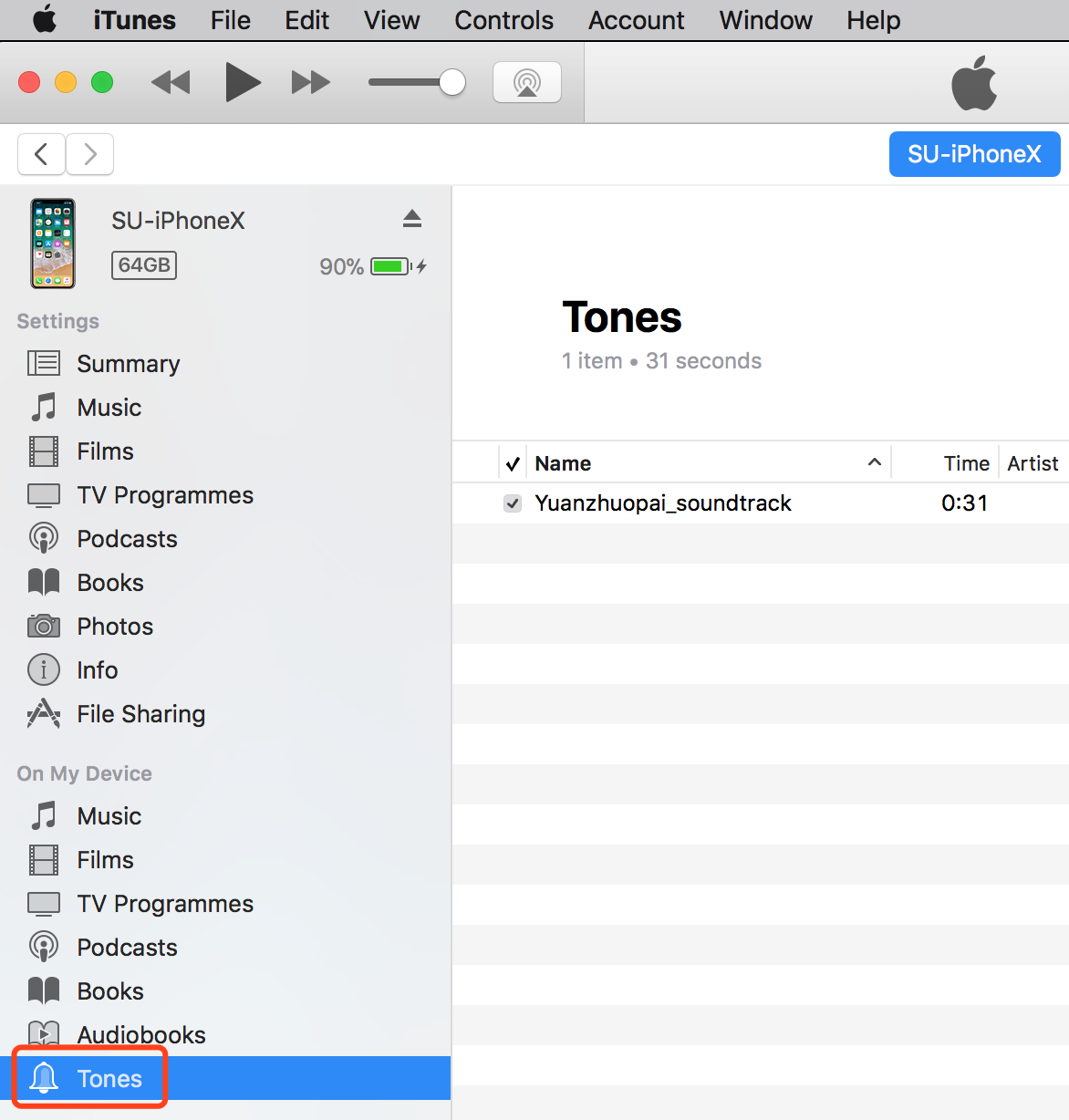
Task: Select Books under On My Device
Action: 225,991
